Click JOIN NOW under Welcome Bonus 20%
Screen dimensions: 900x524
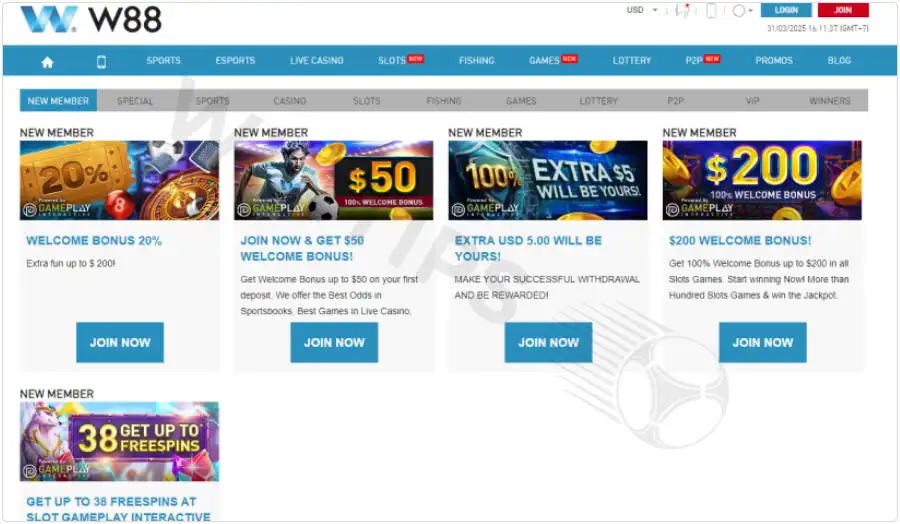tap(120, 342)
